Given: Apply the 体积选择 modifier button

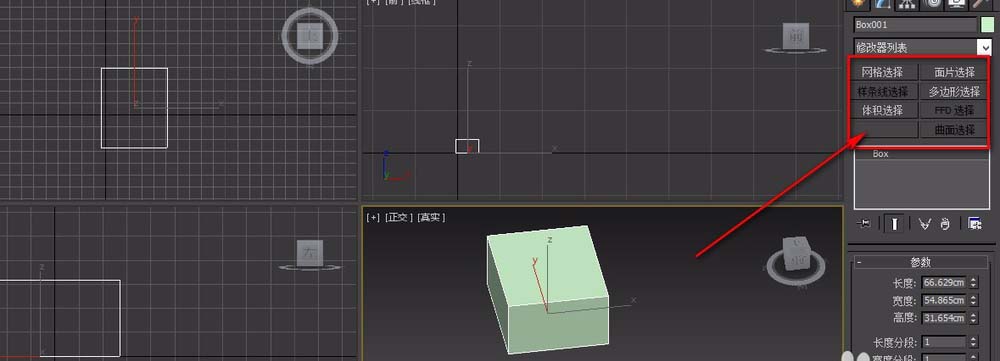Looking at the screenshot, I should [883, 110].
